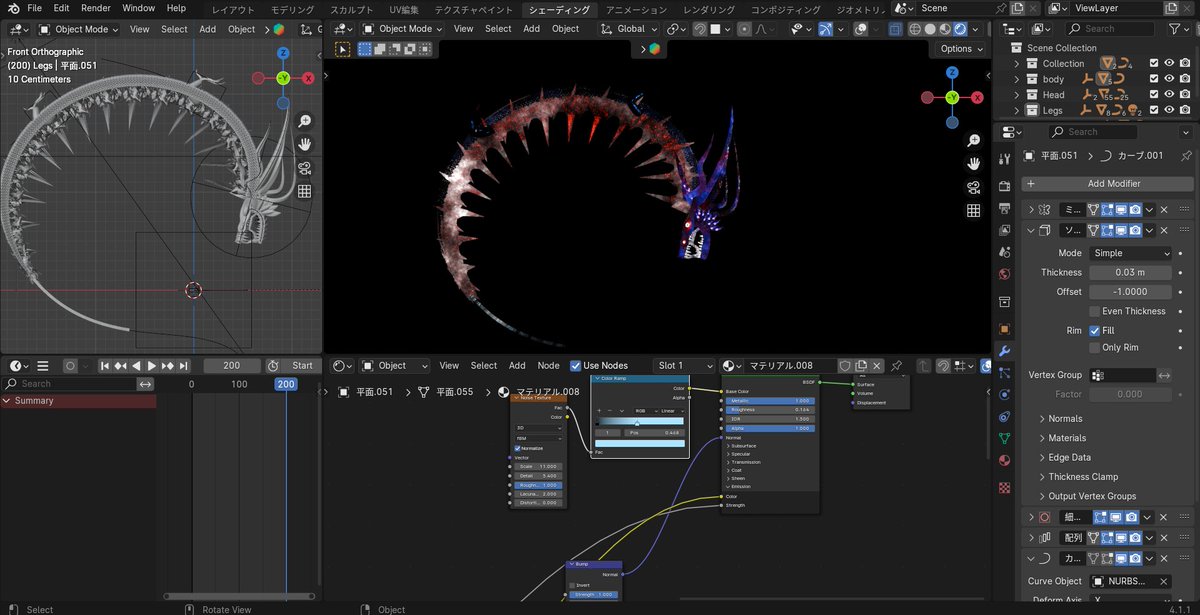Toggle the Use Nodes checkbox
Image resolution: width=1200 pixels, height=615 pixels.
[576, 366]
